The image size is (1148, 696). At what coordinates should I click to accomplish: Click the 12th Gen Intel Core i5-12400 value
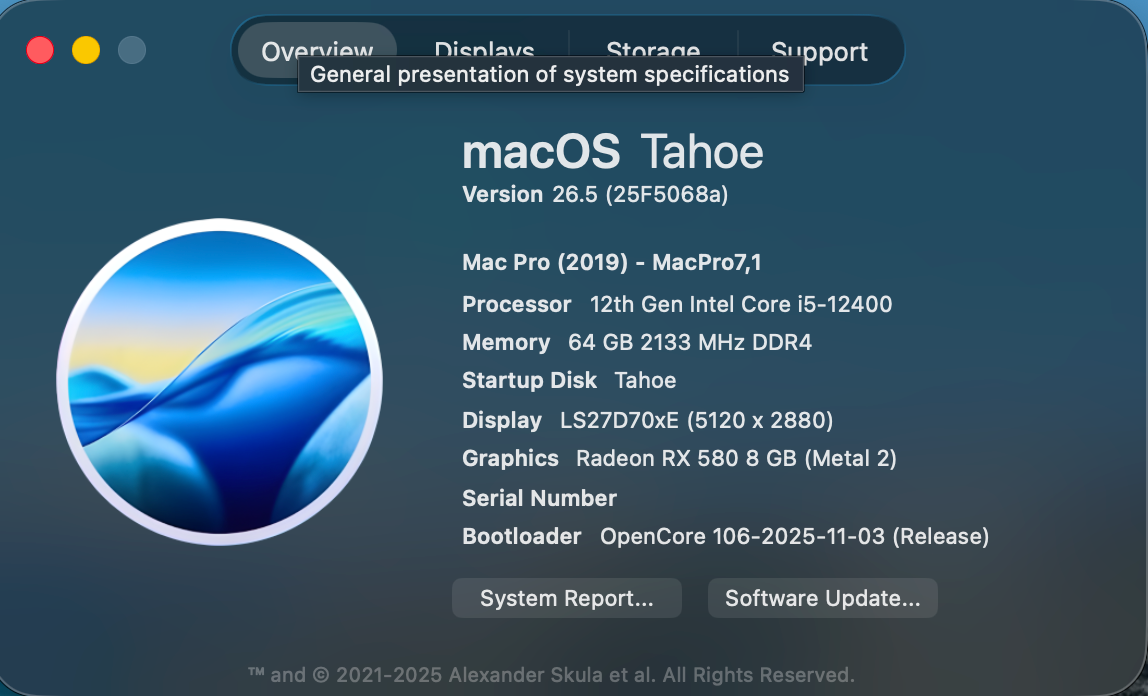pyautogui.click(x=741, y=304)
